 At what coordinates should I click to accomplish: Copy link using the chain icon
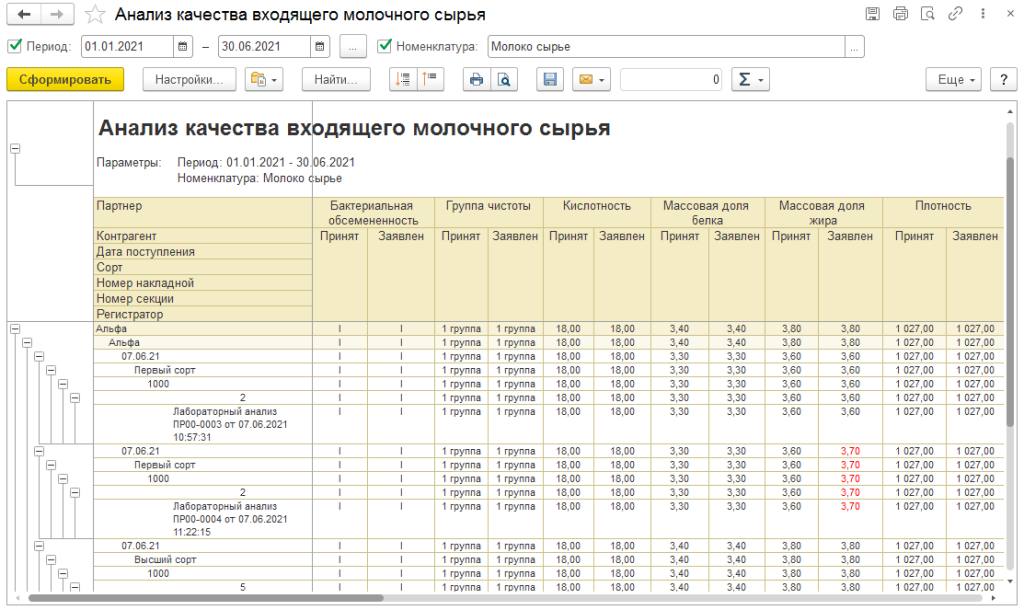click(x=956, y=14)
